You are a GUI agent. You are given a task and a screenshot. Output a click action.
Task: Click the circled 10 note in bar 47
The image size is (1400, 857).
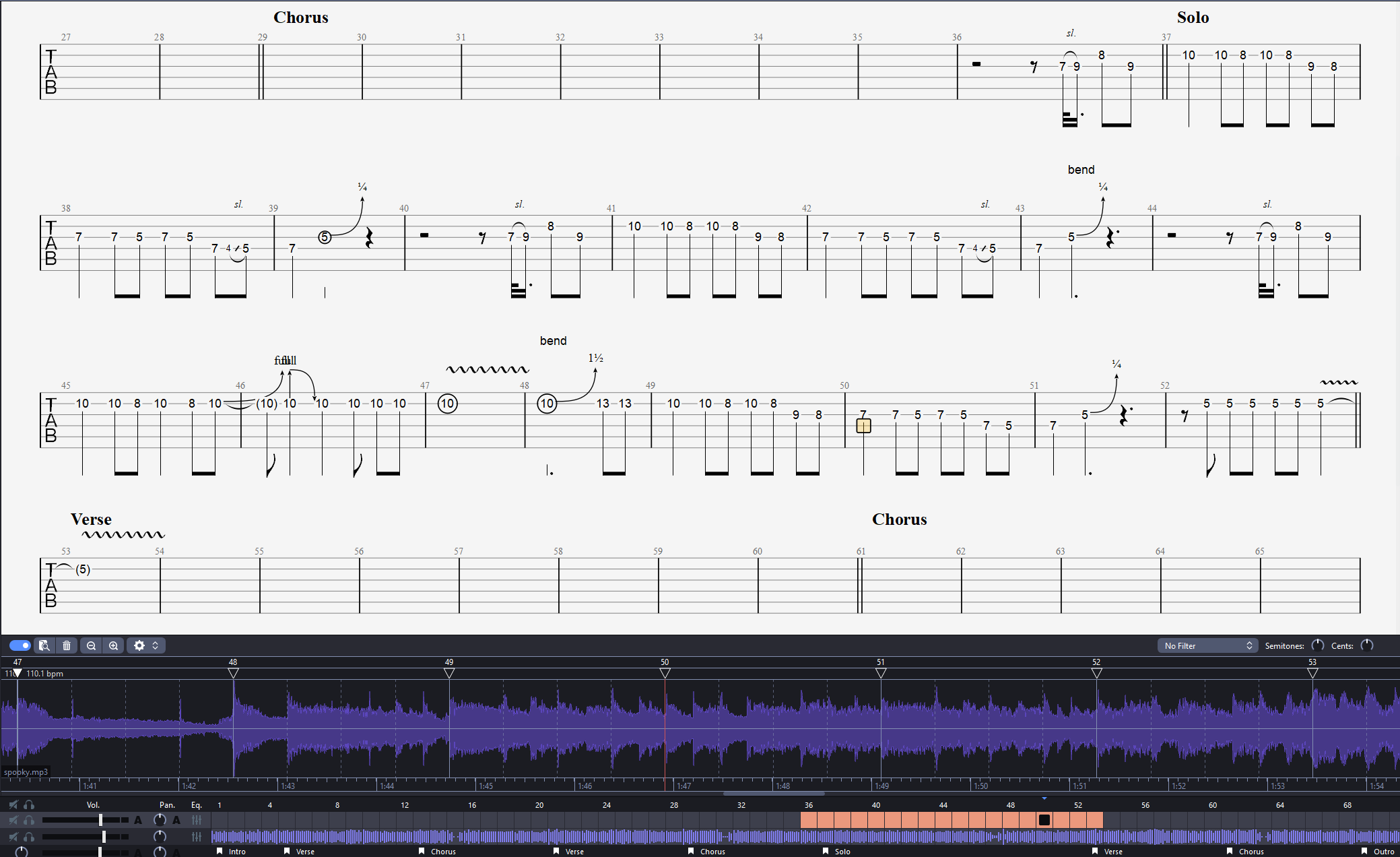(448, 404)
